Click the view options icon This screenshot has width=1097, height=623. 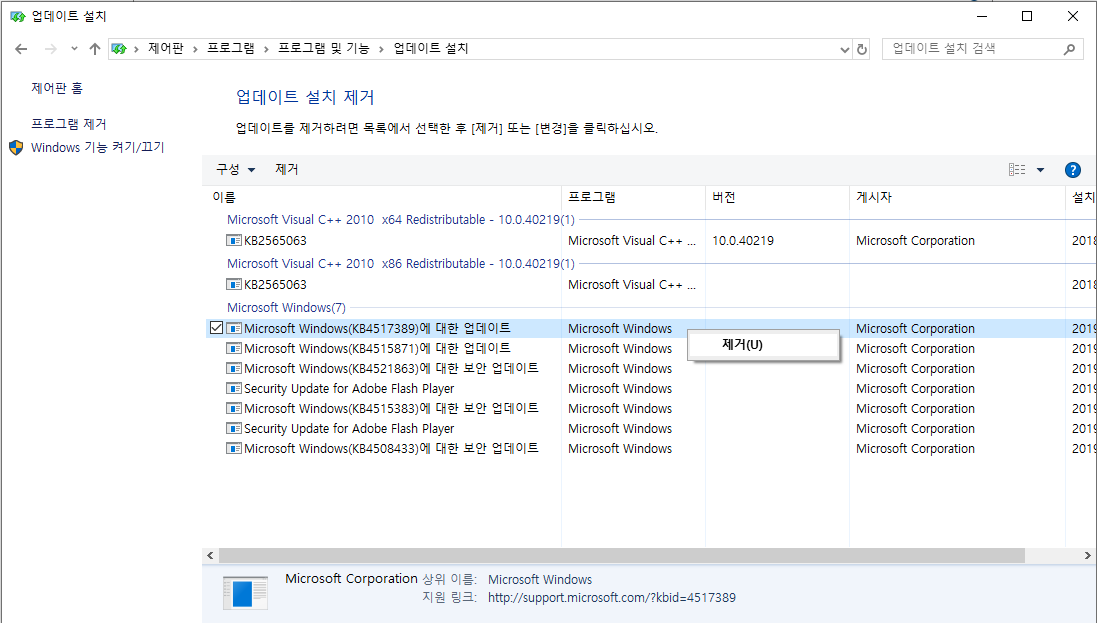coord(1017,169)
